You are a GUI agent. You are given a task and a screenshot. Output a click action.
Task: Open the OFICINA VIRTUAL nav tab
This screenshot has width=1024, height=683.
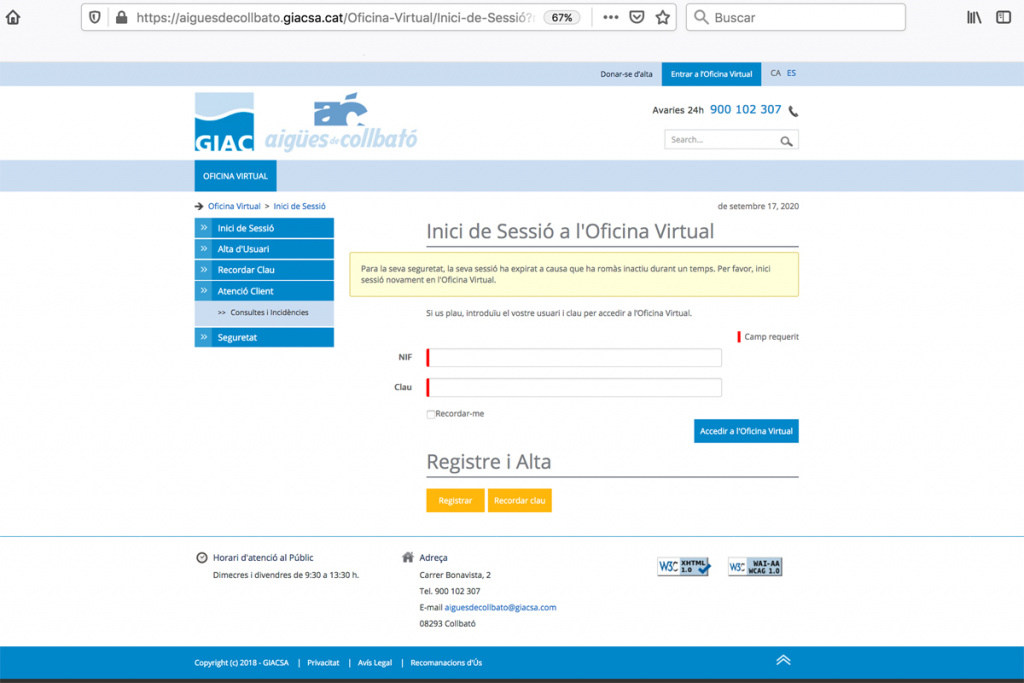point(235,176)
